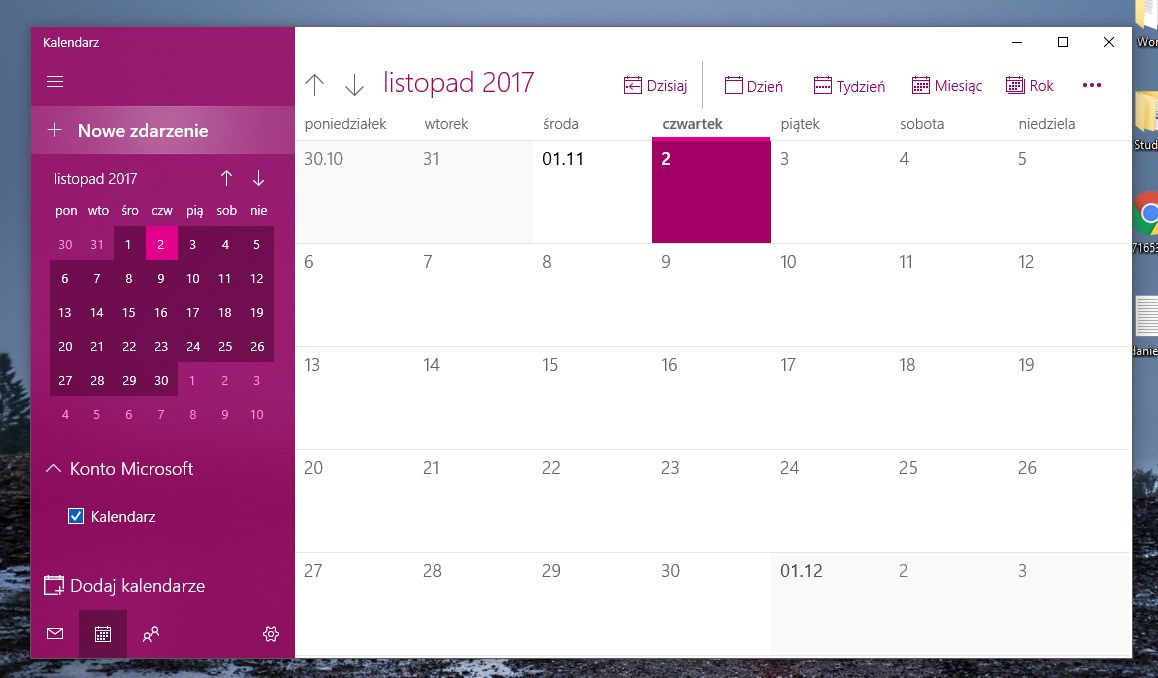Go to next month in mini calendar
This screenshot has height=678, width=1158.
258,178
